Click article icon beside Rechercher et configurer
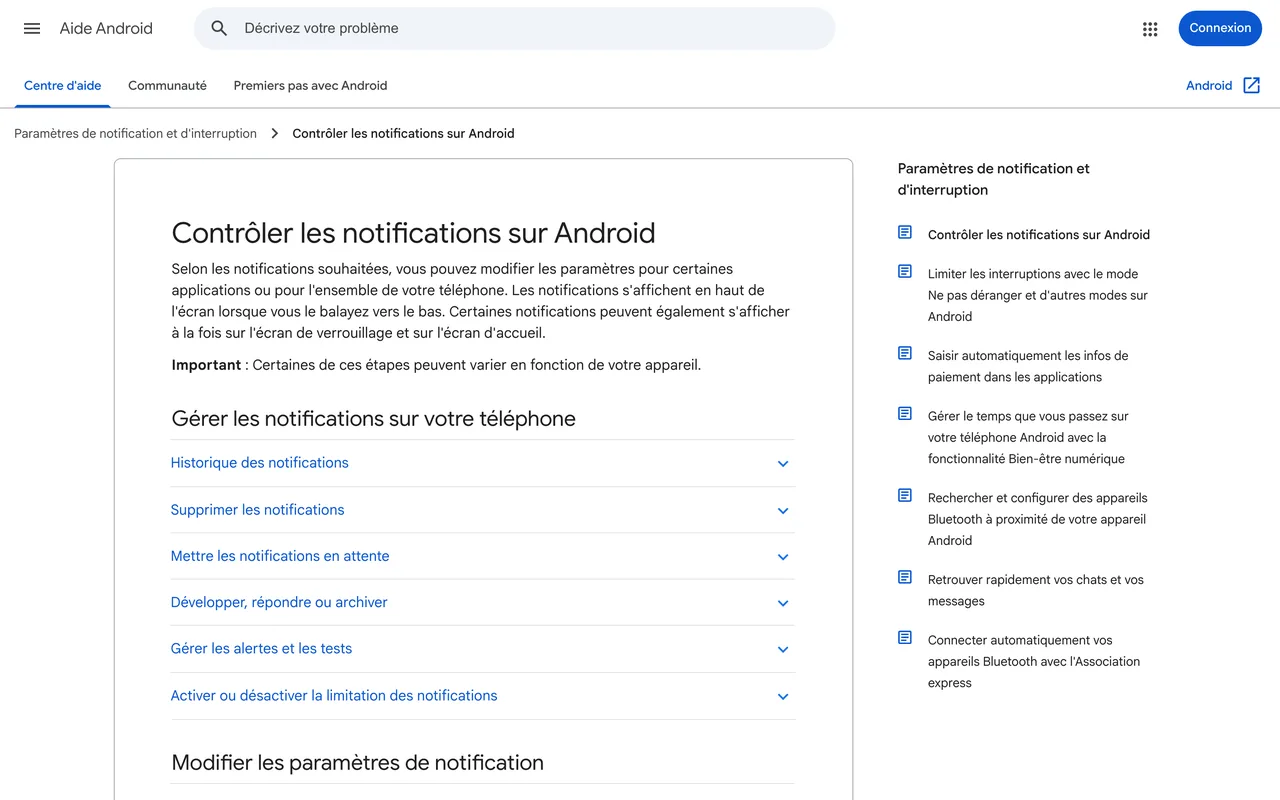The height and width of the screenshot is (800, 1280). [x=905, y=496]
